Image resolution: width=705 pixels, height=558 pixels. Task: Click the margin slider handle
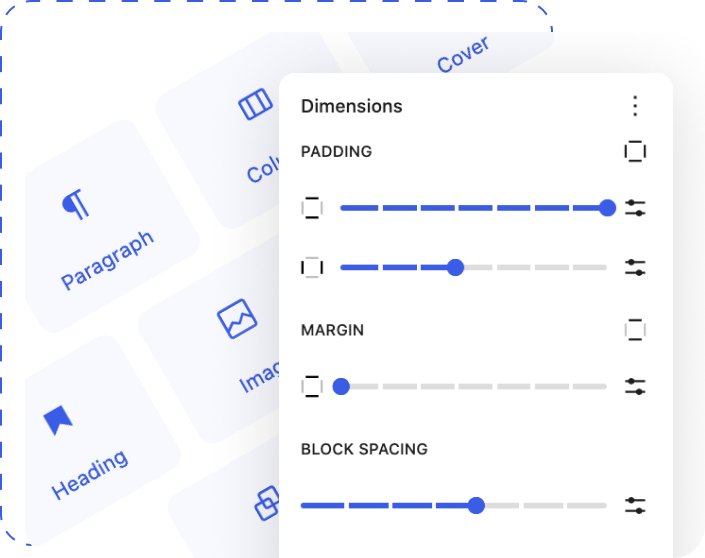[x=341, y=386]
